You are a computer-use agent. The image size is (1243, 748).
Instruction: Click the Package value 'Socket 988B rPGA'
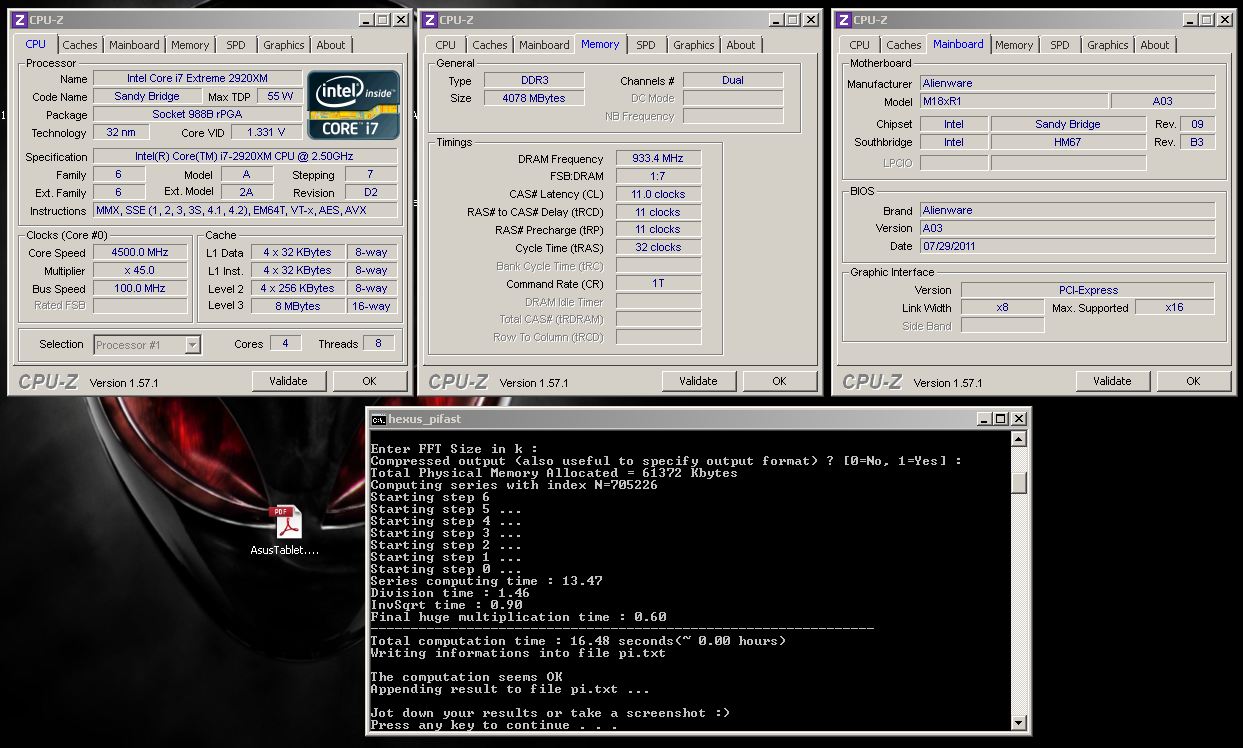click(197, 115)
